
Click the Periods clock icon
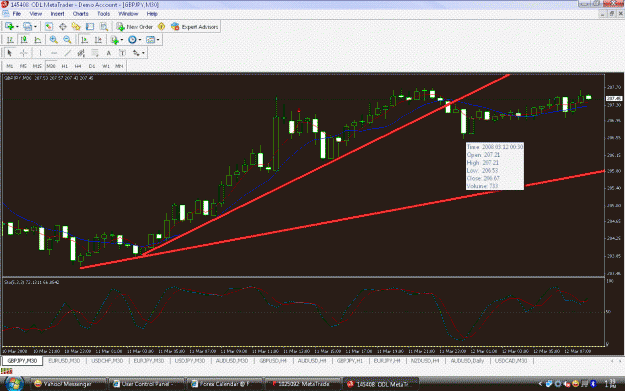132,40
